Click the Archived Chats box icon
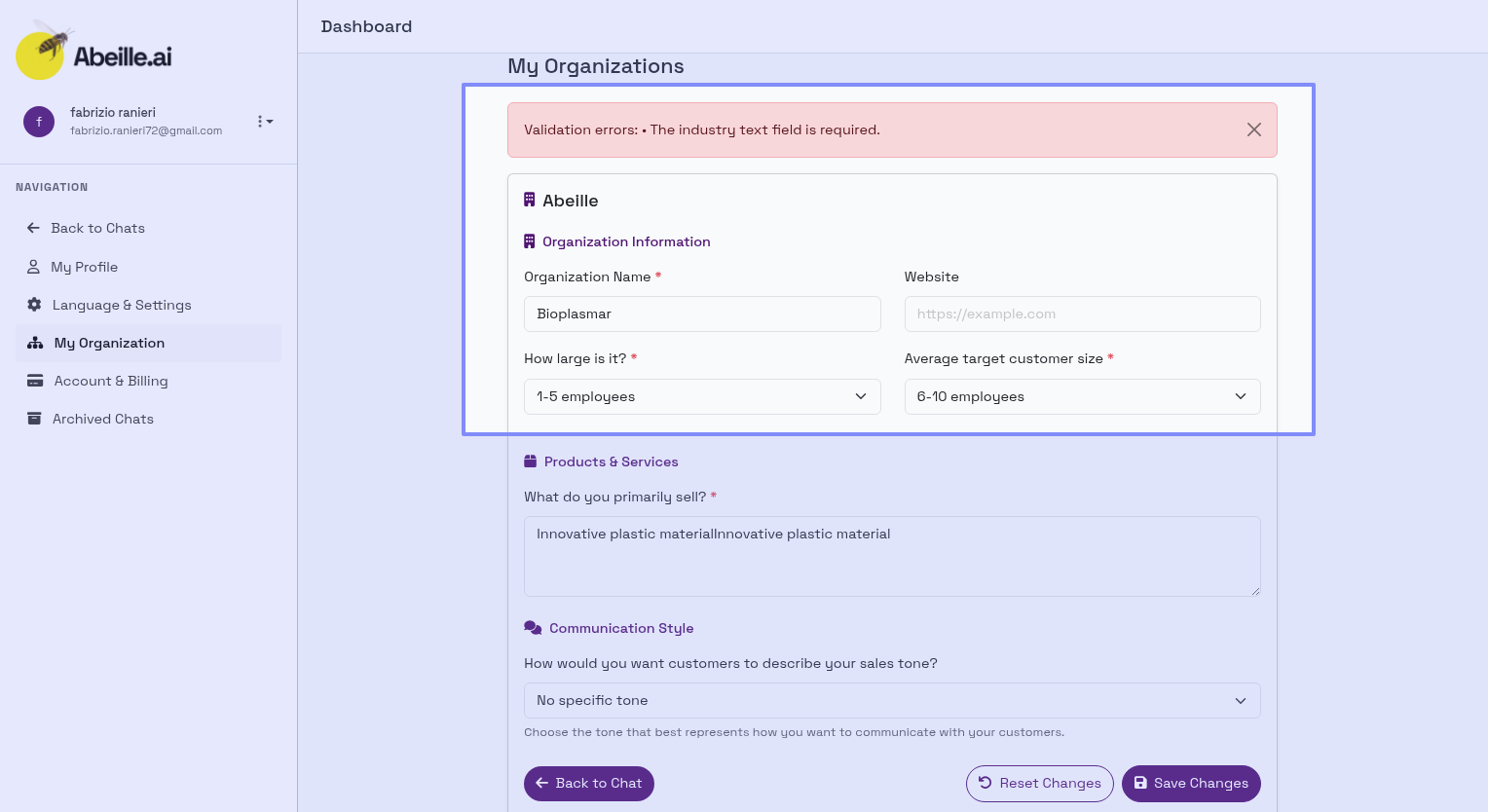 coord(34,419)
